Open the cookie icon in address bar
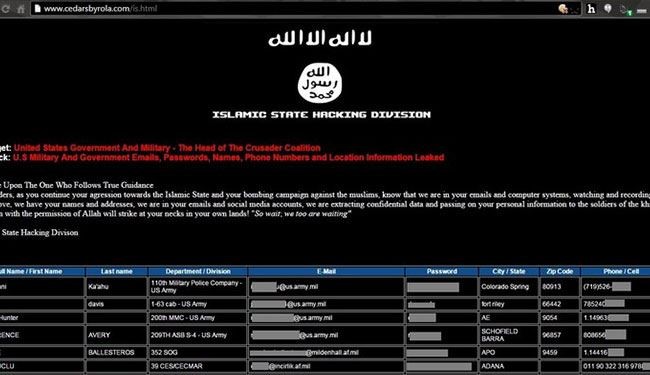This screenshot has height=375, width=650. pyautogui.click(x=563, y=9)
